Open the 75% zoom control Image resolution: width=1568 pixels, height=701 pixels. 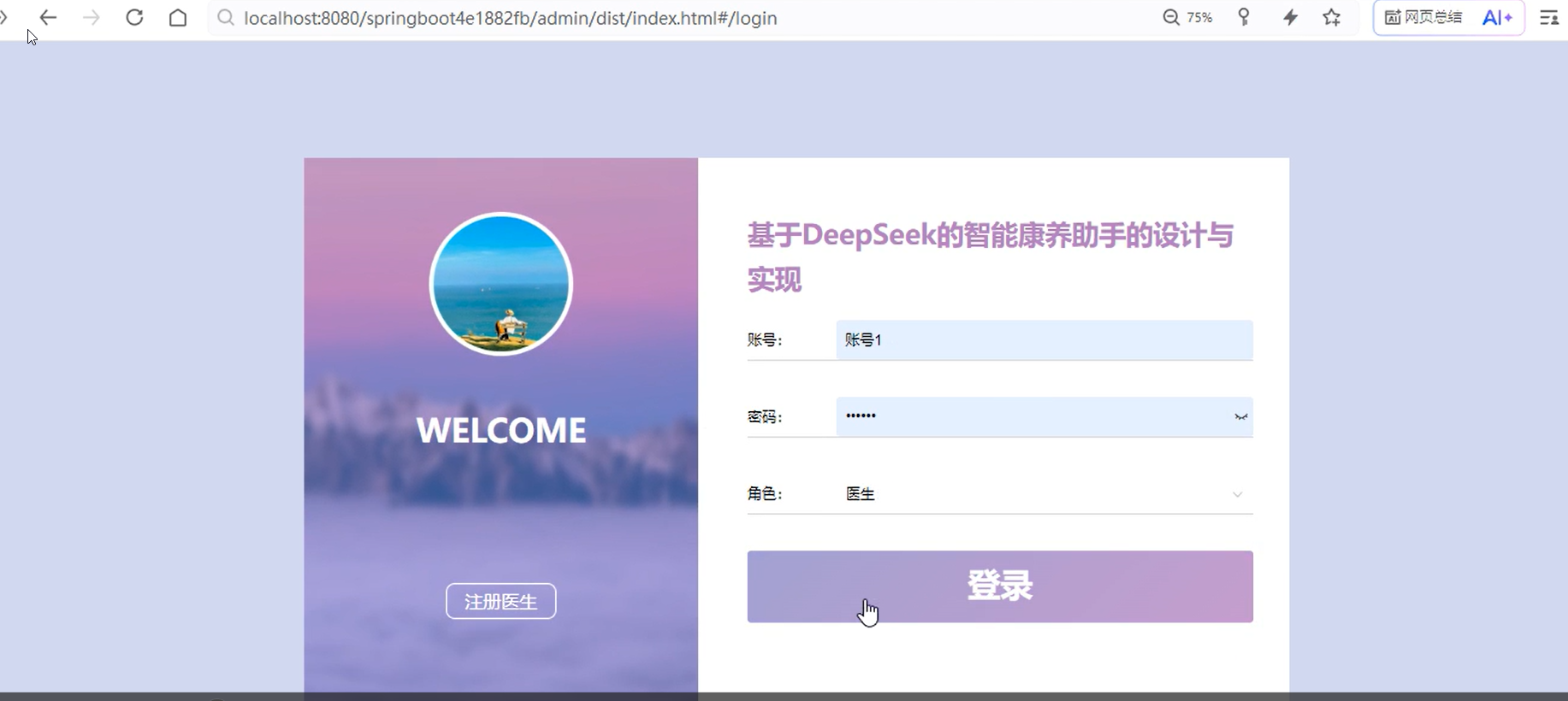click(1187, 17)
